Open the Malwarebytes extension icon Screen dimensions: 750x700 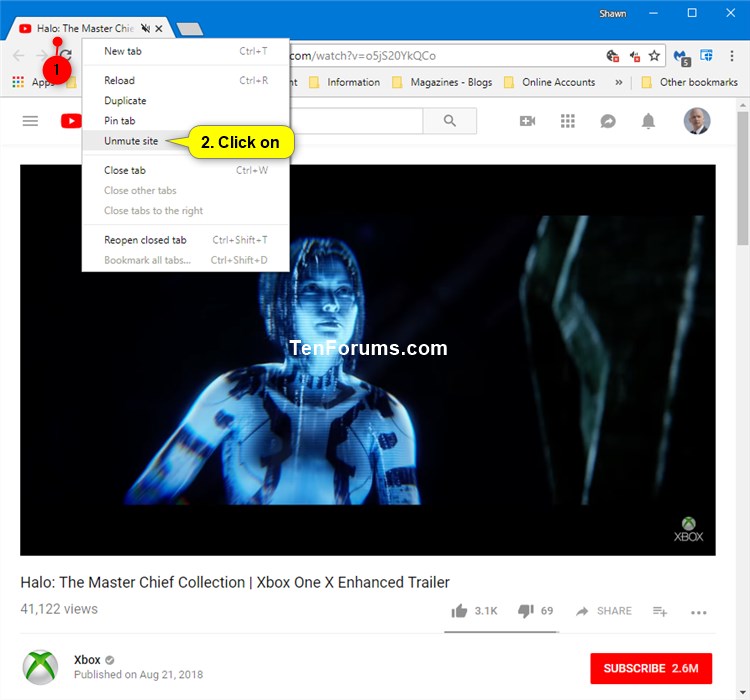point(682,57)
